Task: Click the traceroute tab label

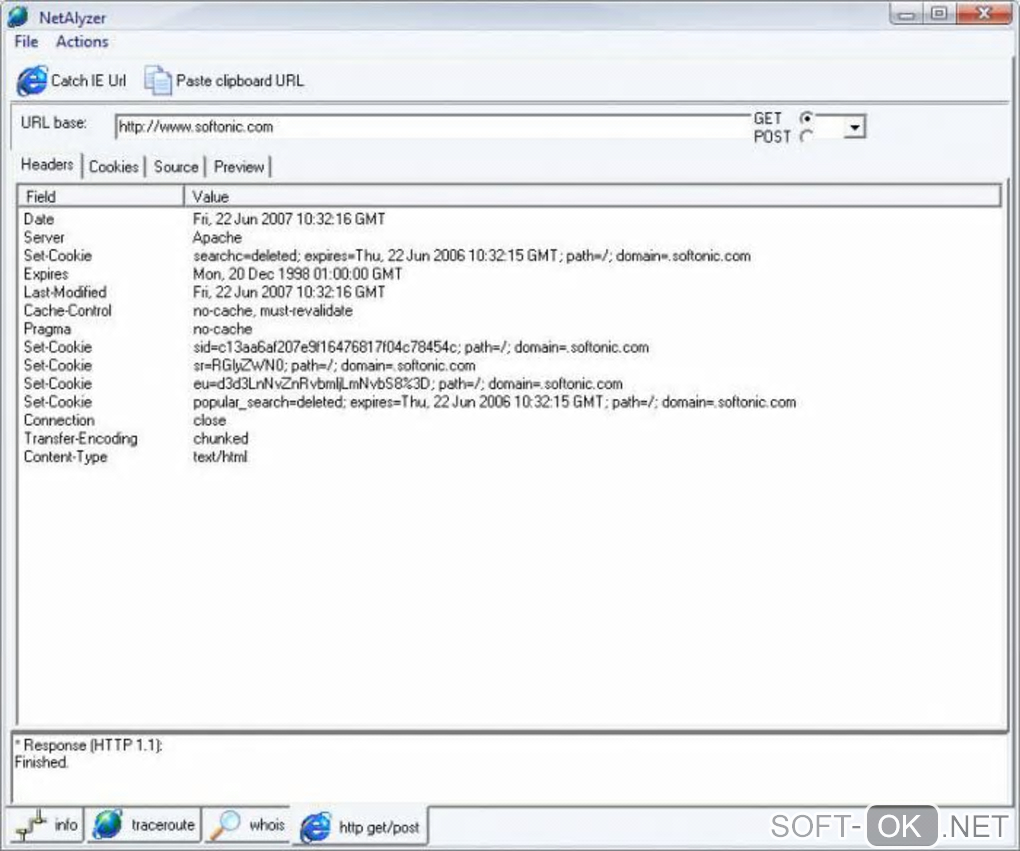Action: [x=163, y=825]
